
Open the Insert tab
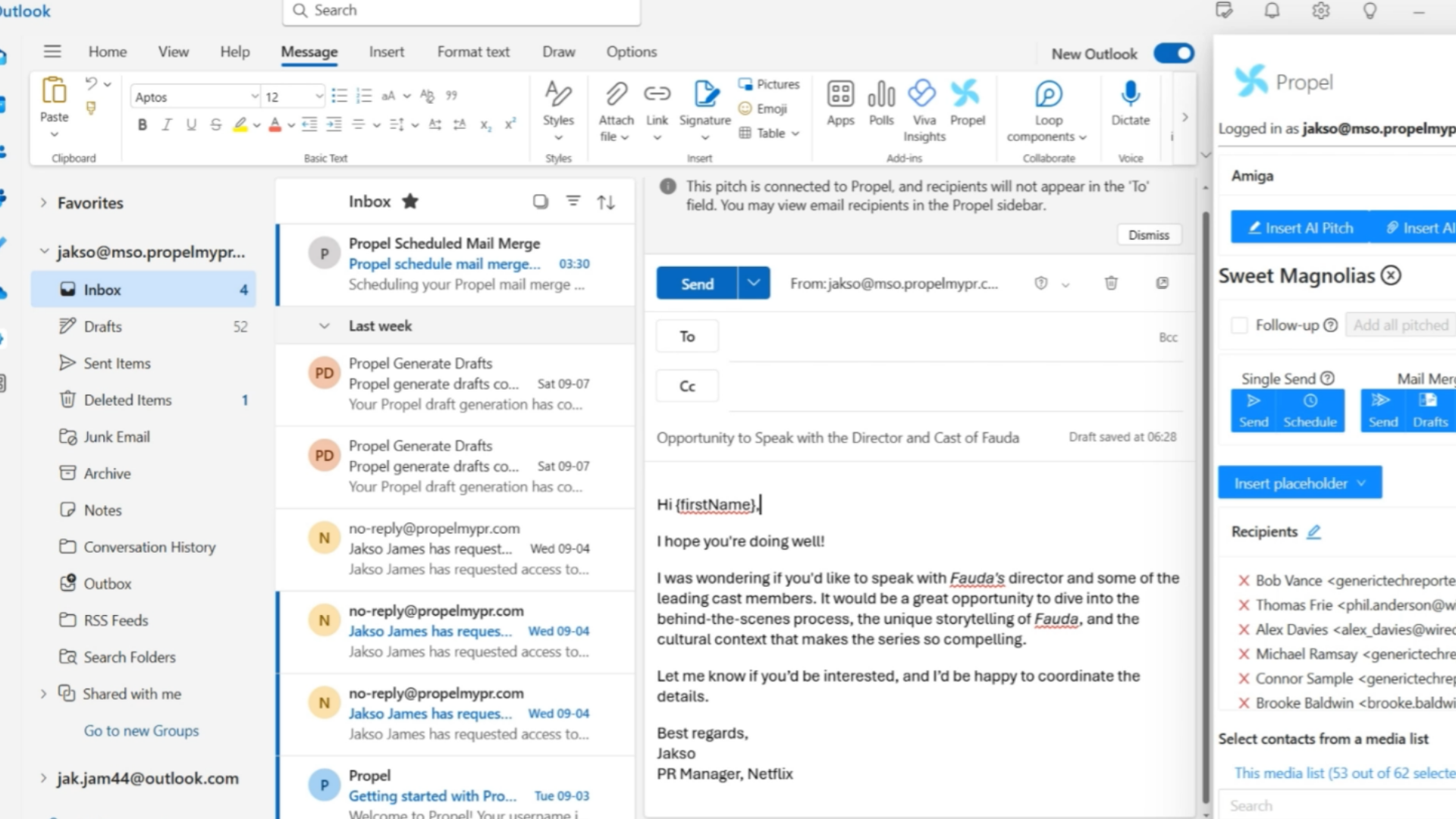click(x=387, y=52)
